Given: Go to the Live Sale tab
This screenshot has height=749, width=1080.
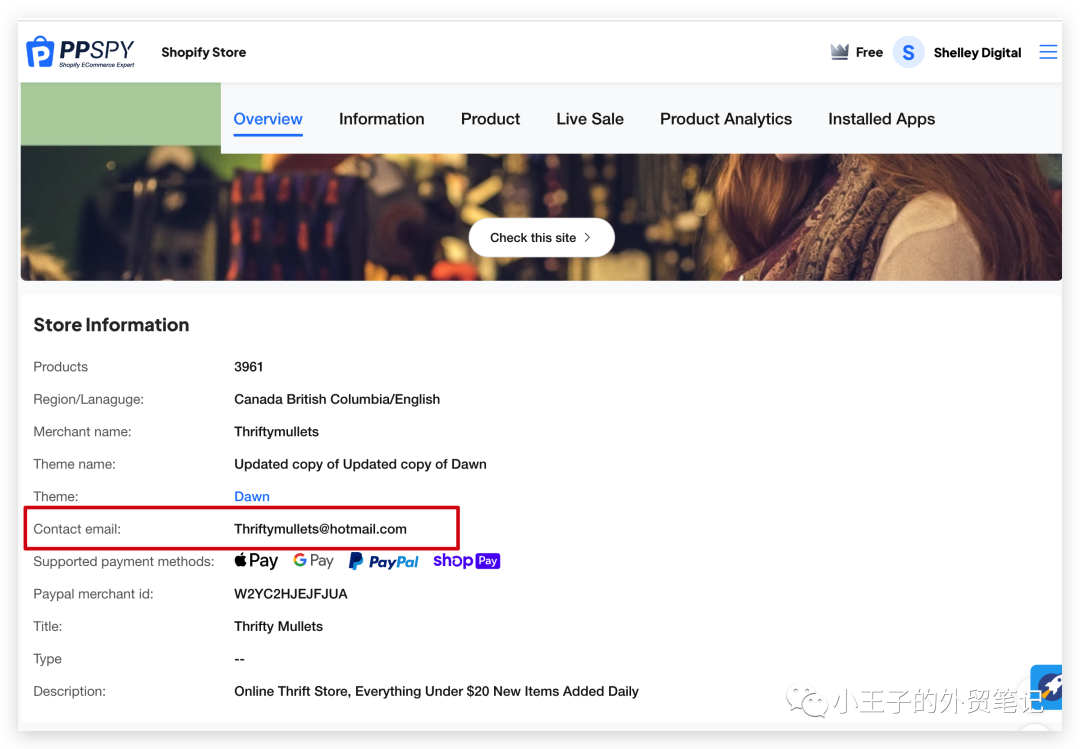Looking at the screenshot, I should click(x=590, y=119).
